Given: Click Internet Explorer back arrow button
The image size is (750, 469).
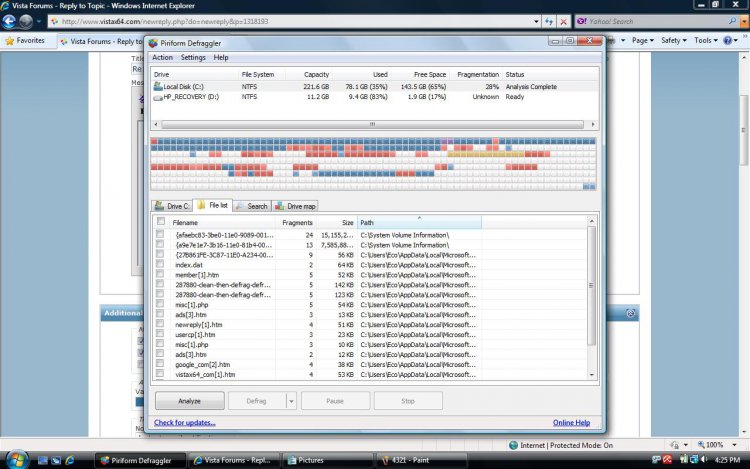Looking at the screenshot, I should click(9, 22).
